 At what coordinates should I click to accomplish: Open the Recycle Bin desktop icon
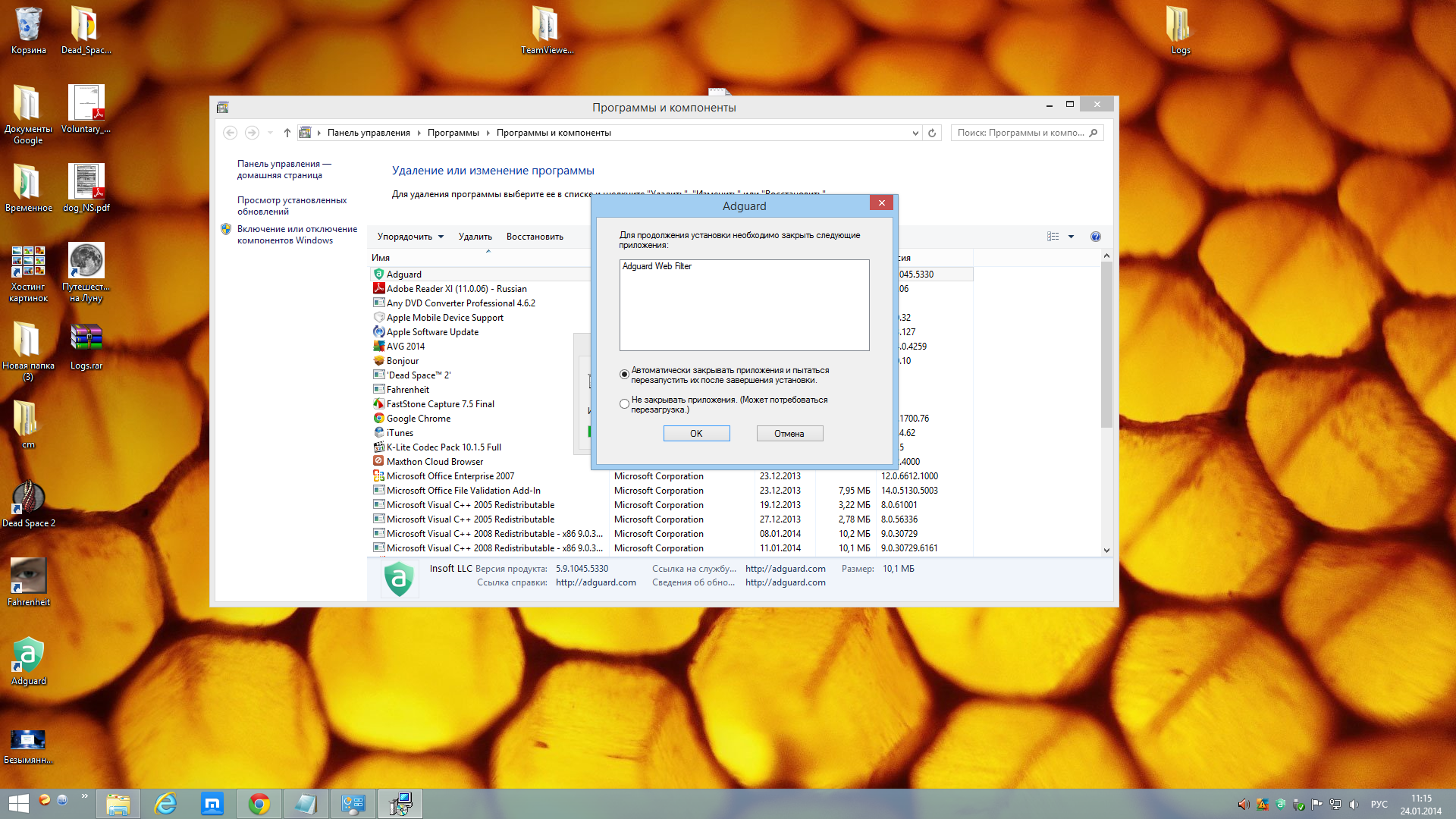[x=28, y=30]
